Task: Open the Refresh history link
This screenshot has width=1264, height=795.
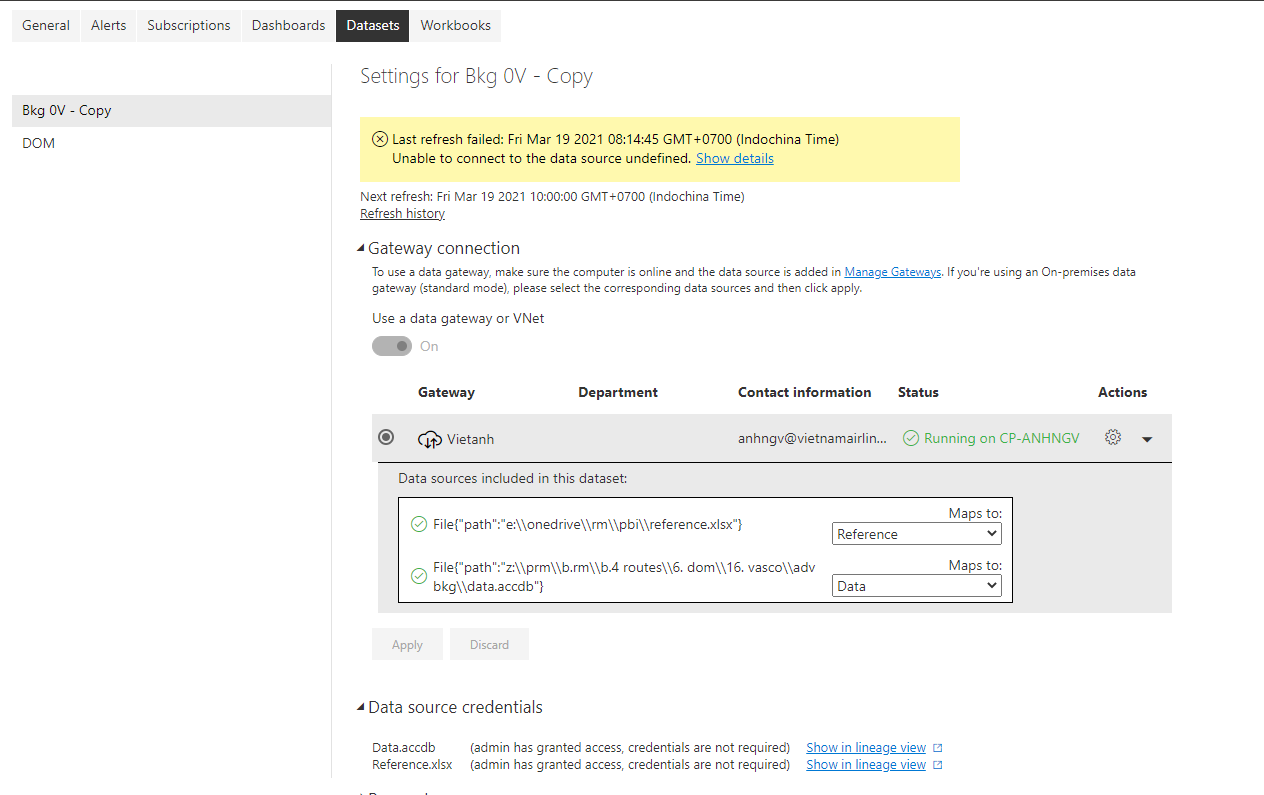Action: point(402,213)
